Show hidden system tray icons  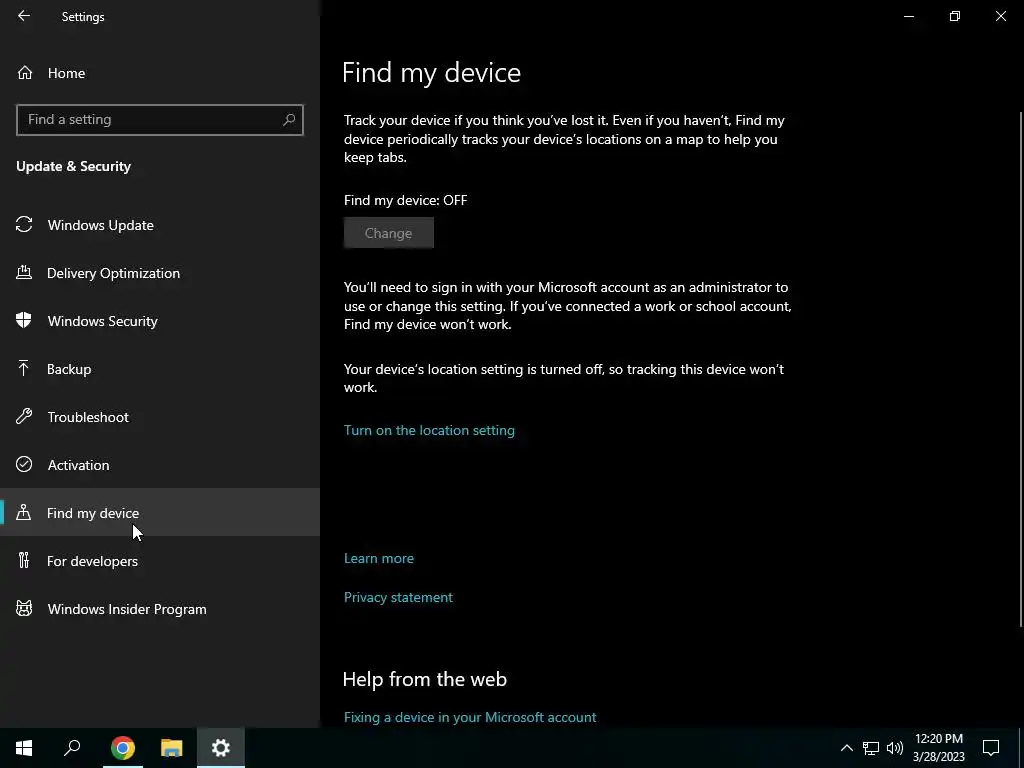point(846,748)
